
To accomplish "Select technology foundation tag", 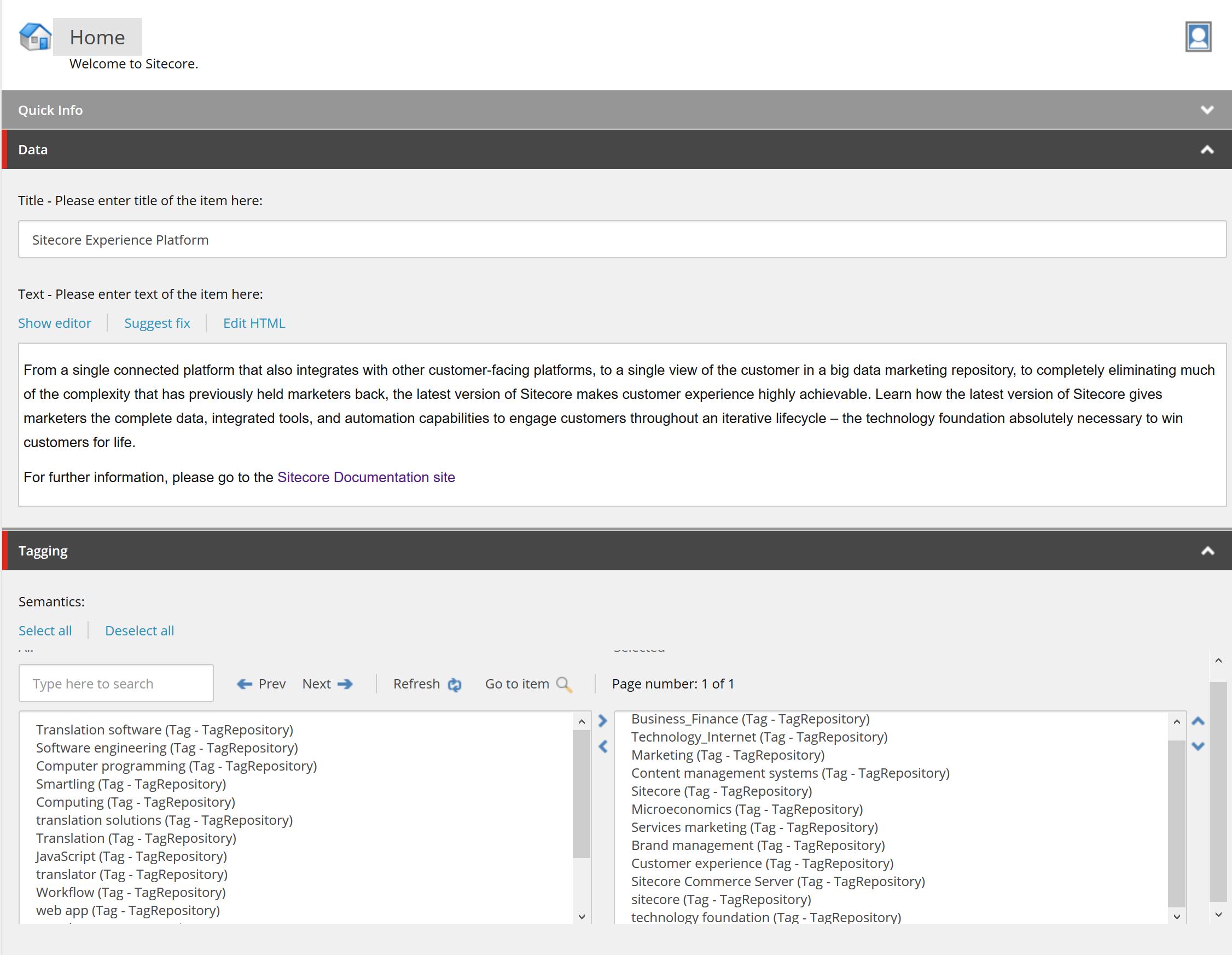I will coord(766,917).
